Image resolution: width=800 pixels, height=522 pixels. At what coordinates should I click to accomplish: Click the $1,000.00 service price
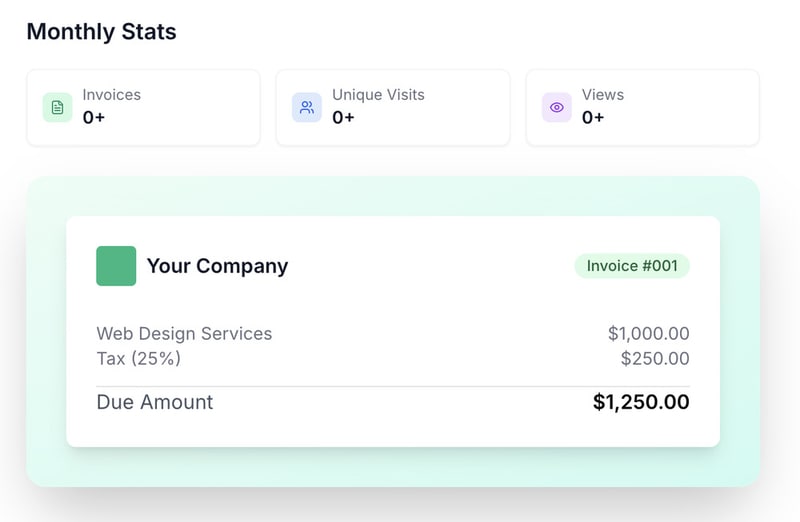point(648,334)
